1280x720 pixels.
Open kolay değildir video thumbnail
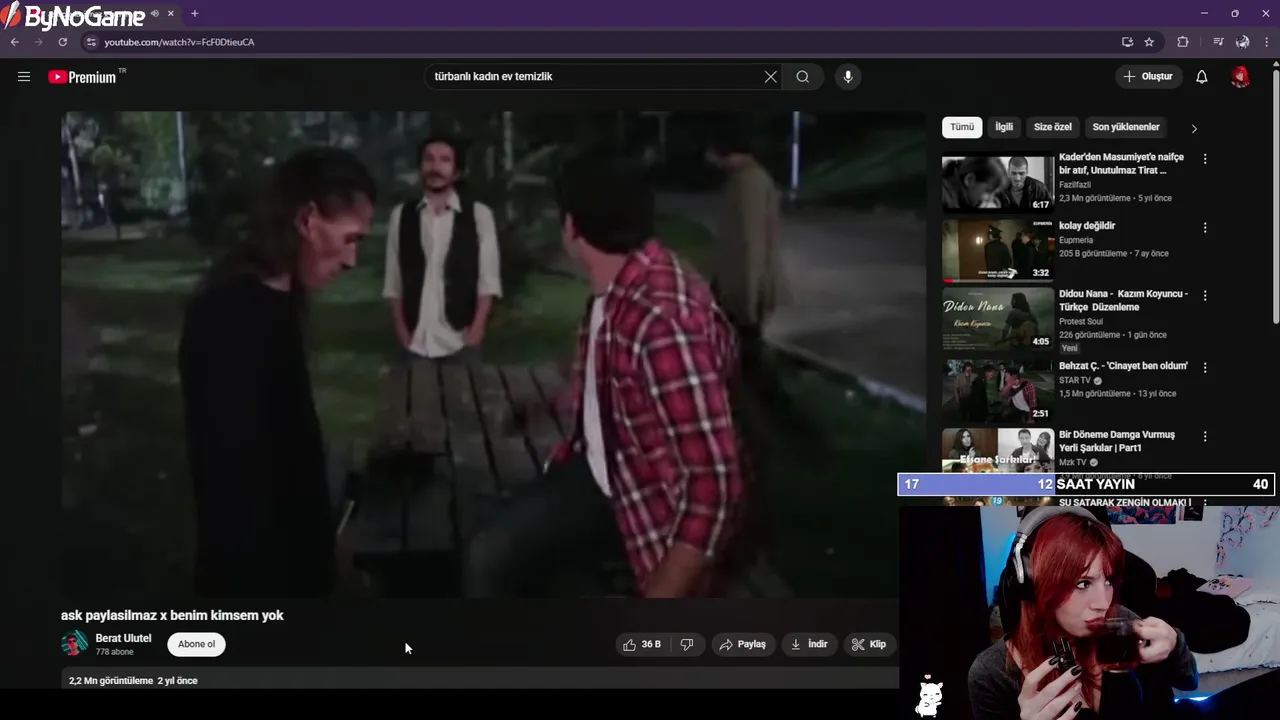[998, 250]
